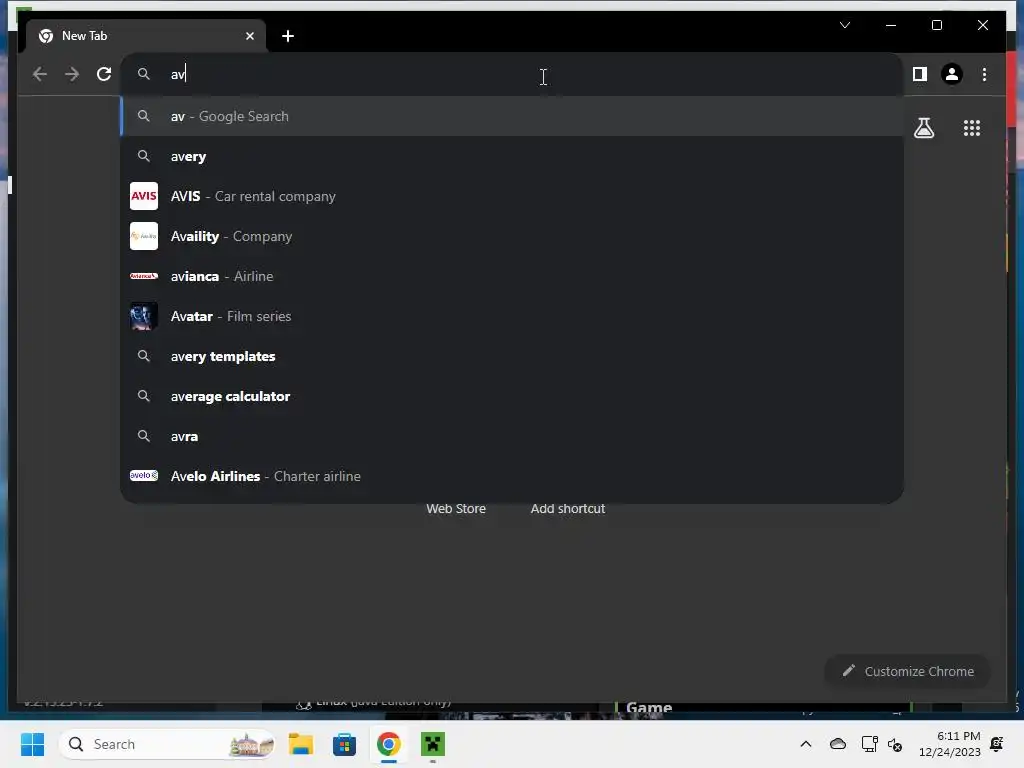The image size is (1024, 768).
Task: Select Avelo Airlines charter airline suggestion
Action: point(512,476)
